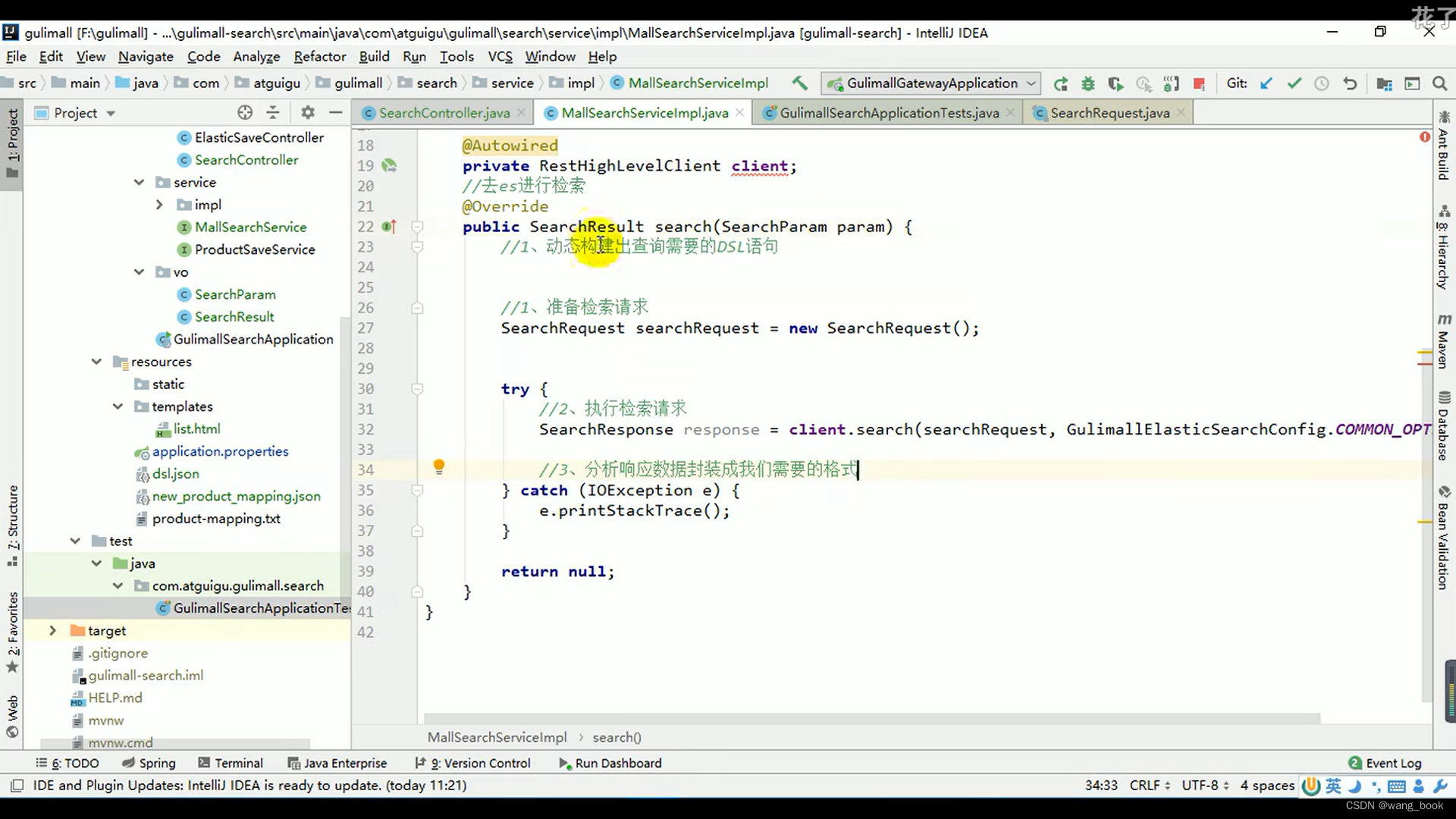Click the light bulb intention icon on line 34

click(438, 466)
